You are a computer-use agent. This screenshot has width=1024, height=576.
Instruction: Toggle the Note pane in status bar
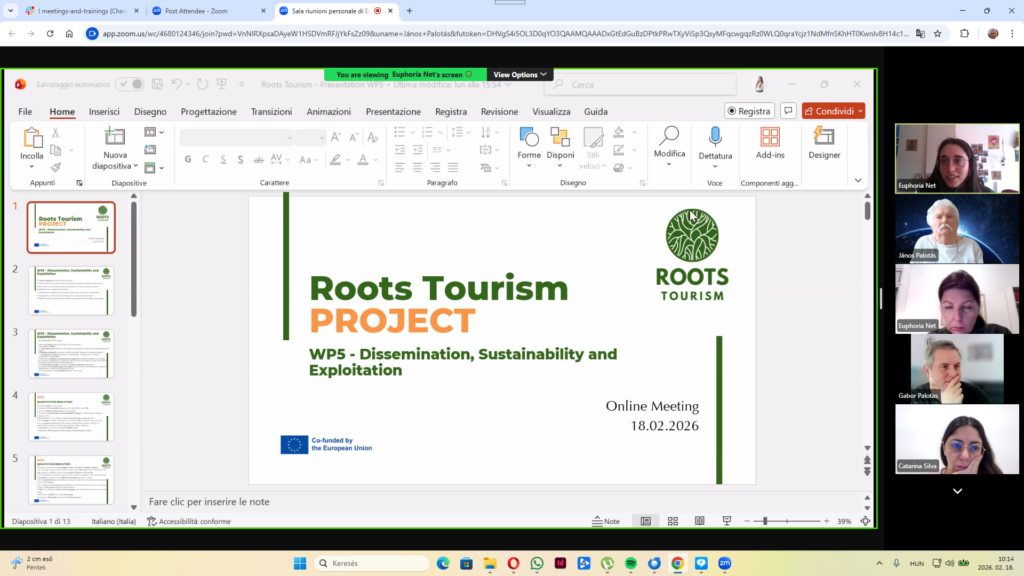[606, 521]
